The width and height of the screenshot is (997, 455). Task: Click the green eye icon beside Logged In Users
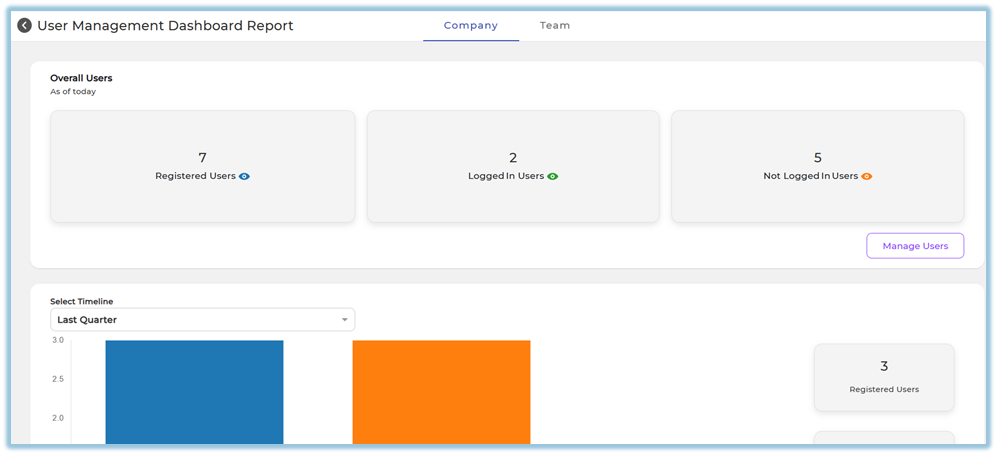point(553,176)
